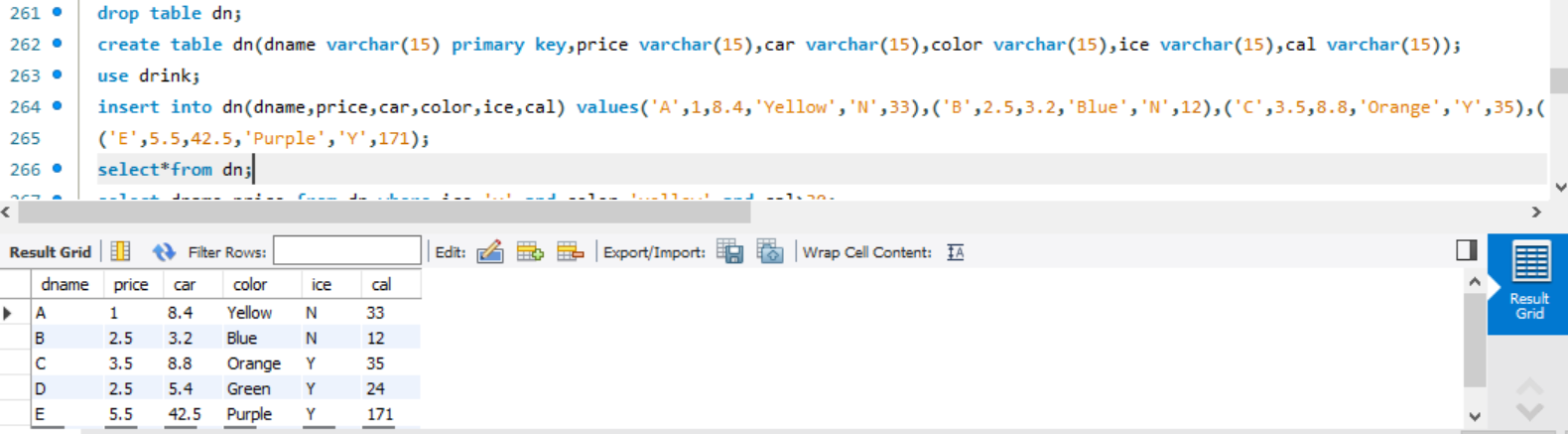Click the result grid scroll down arrow
The height and width of the screenshot is (434, 1568).
click(x=1475, y=416)
